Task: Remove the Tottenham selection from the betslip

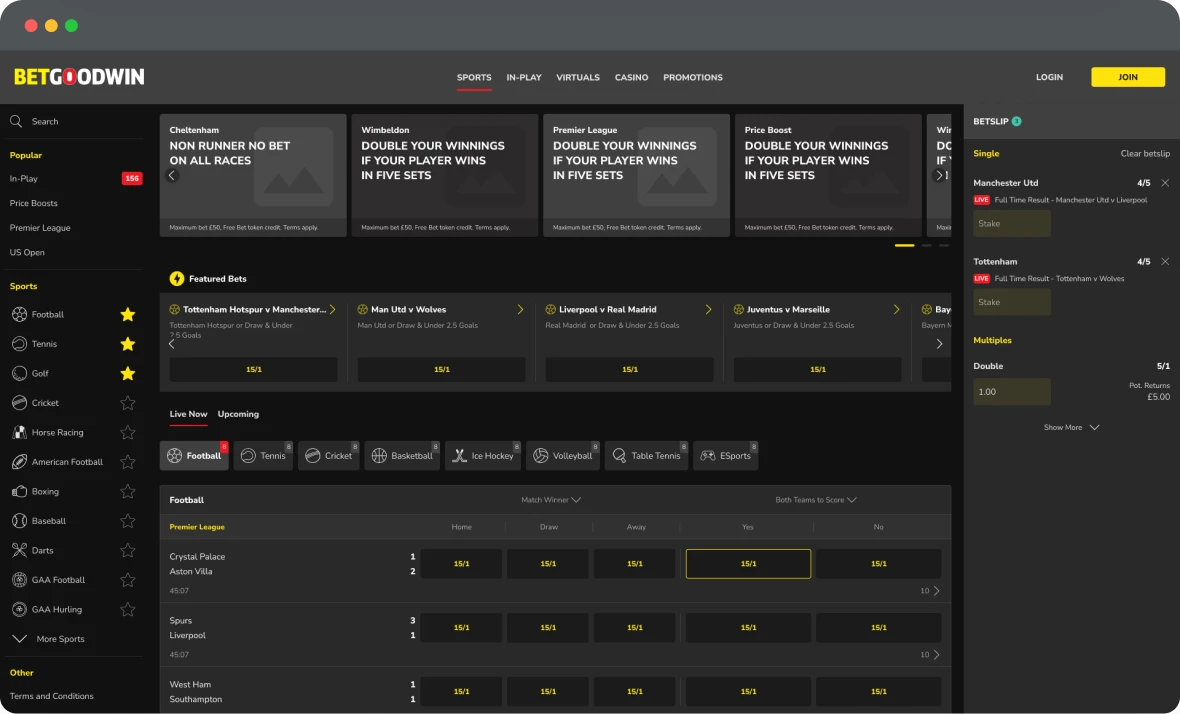Action: point(1165,261)
